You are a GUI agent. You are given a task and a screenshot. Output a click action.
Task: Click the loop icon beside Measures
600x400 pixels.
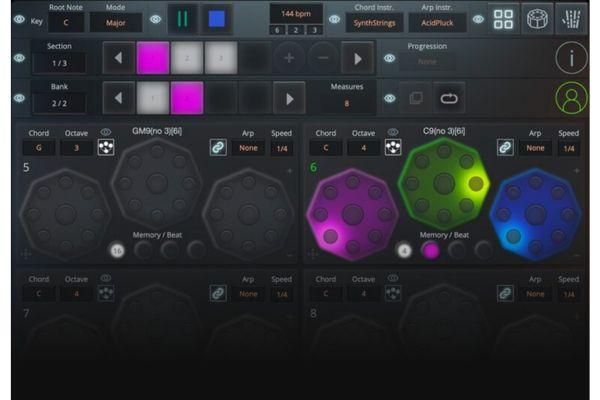pos(449,98)
